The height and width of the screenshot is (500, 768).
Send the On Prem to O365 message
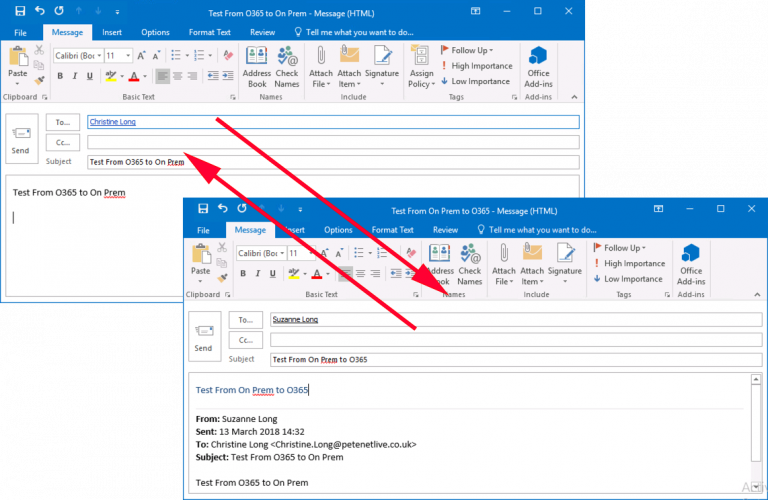[204, 336]
